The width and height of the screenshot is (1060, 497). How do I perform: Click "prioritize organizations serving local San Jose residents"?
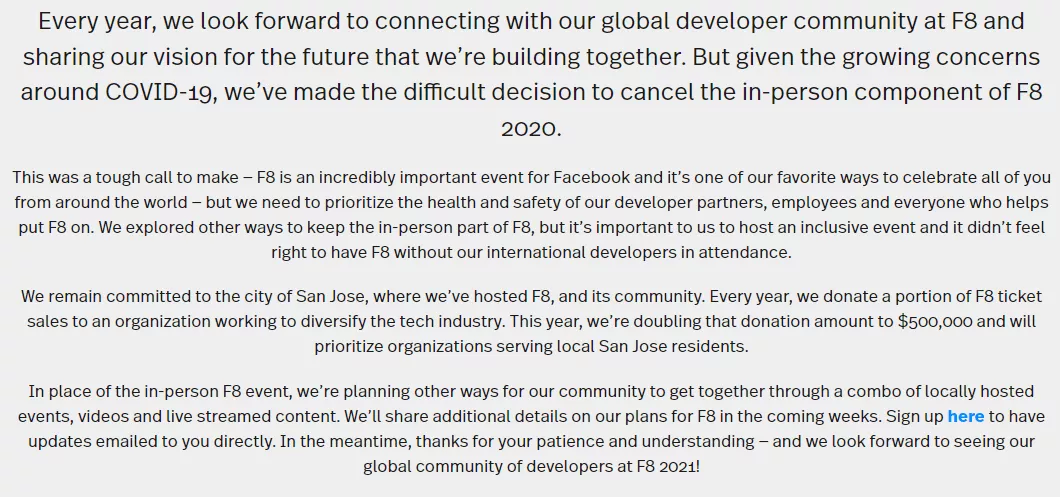point(529,347)
